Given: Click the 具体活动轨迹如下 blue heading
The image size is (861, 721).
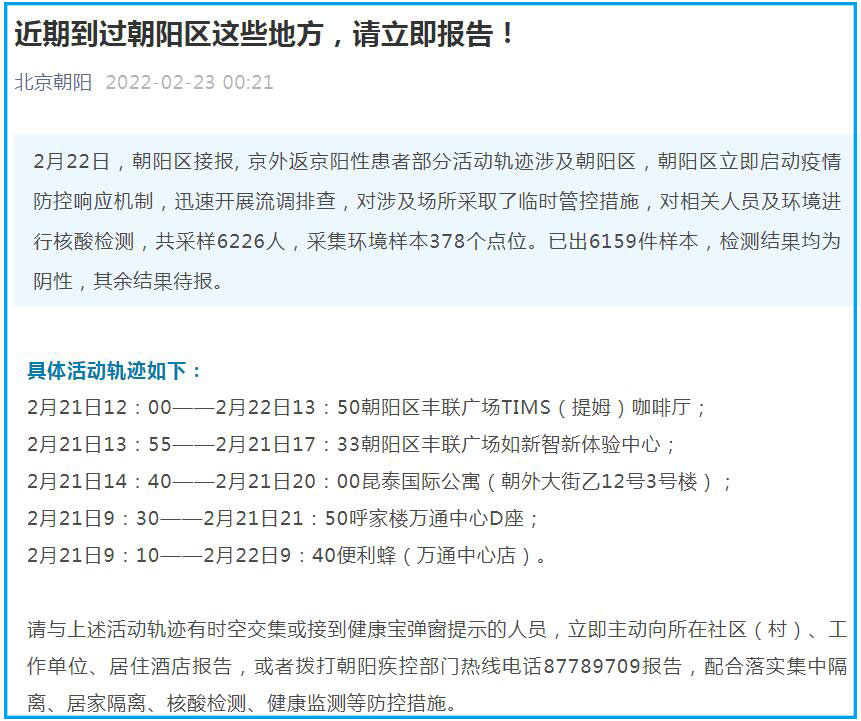Looking at the screenshot, I should coord(115,371).
